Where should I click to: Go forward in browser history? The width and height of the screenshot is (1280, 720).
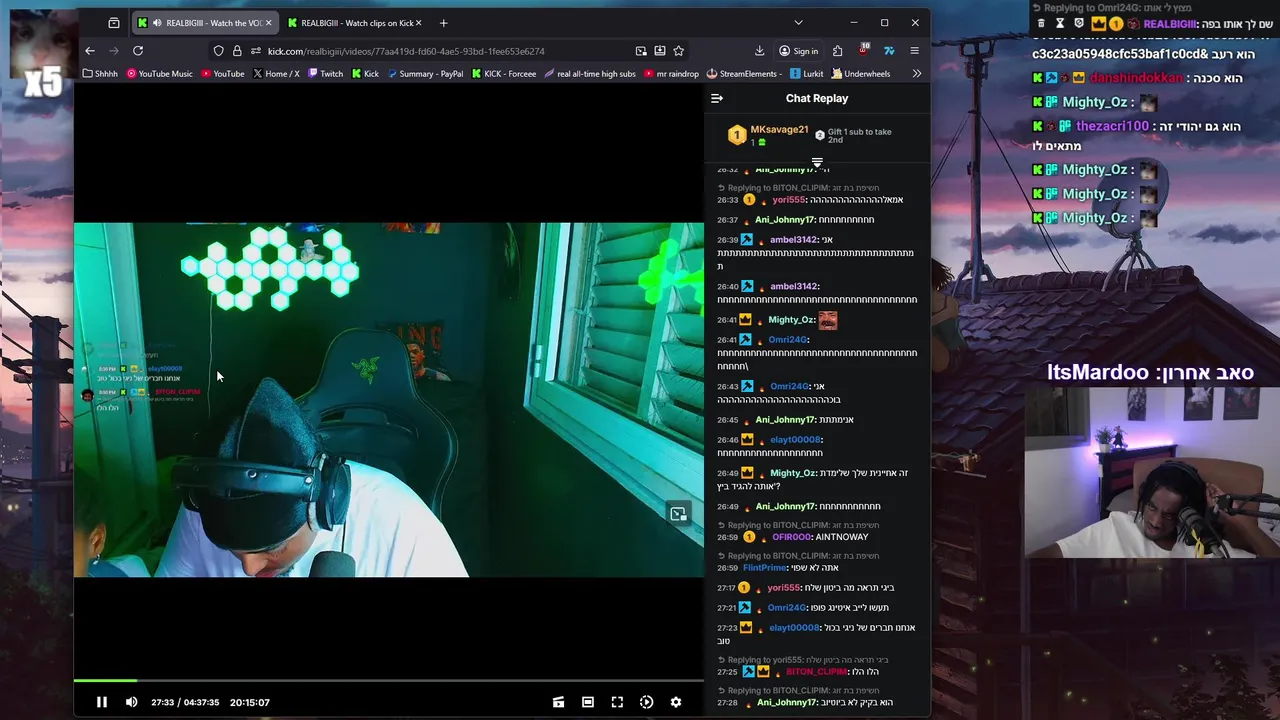click(114, 51)
